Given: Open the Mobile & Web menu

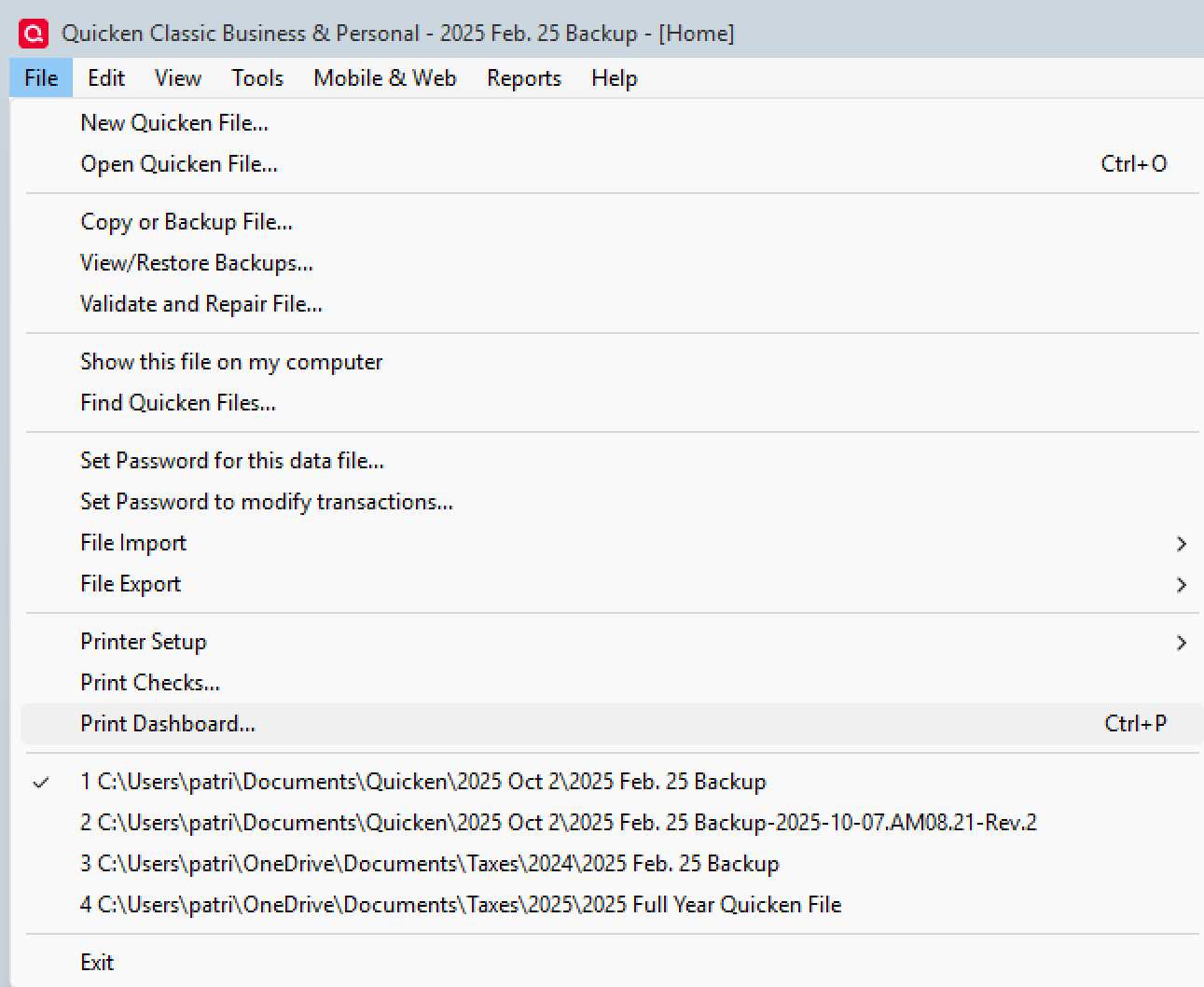Looking at the screenshot, I should (385, 78).
